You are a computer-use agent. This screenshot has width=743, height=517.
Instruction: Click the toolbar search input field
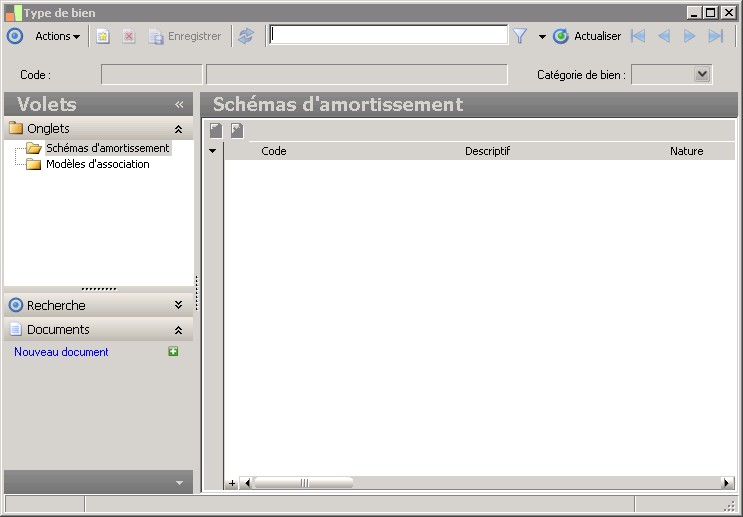coord(388,35)
